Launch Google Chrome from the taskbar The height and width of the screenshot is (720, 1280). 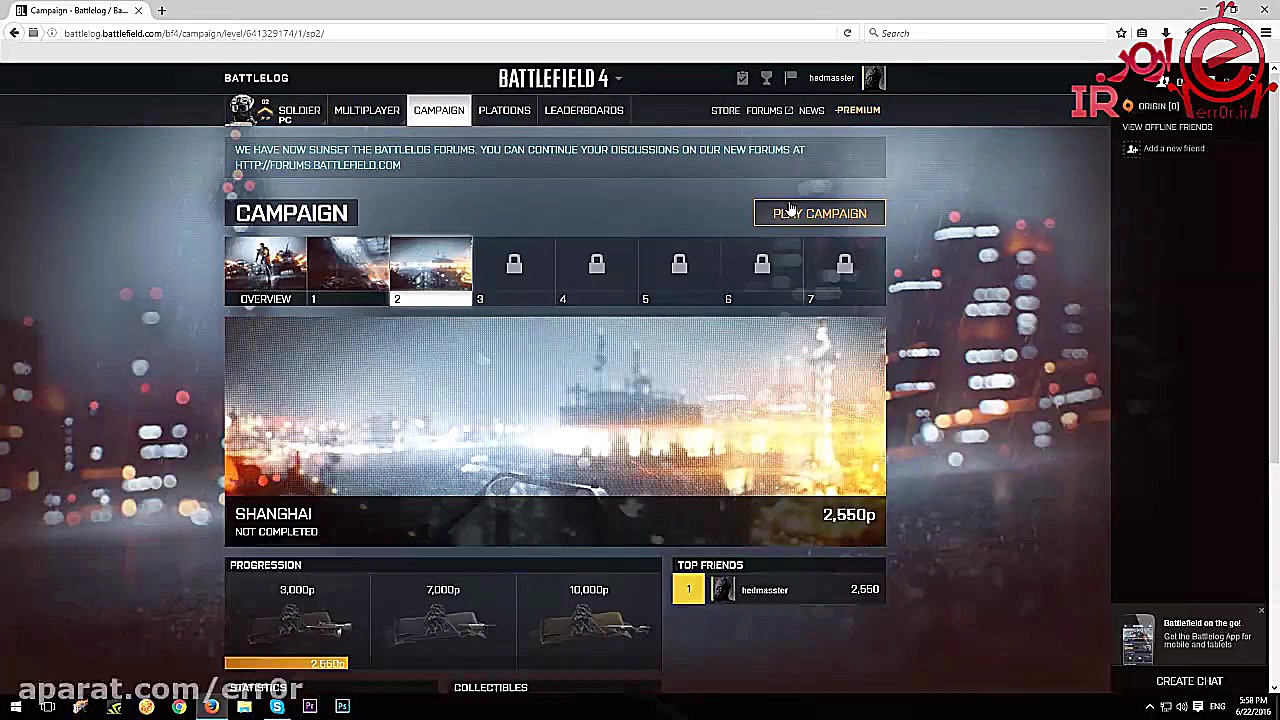pyautogui.click(x=179, y=707)
